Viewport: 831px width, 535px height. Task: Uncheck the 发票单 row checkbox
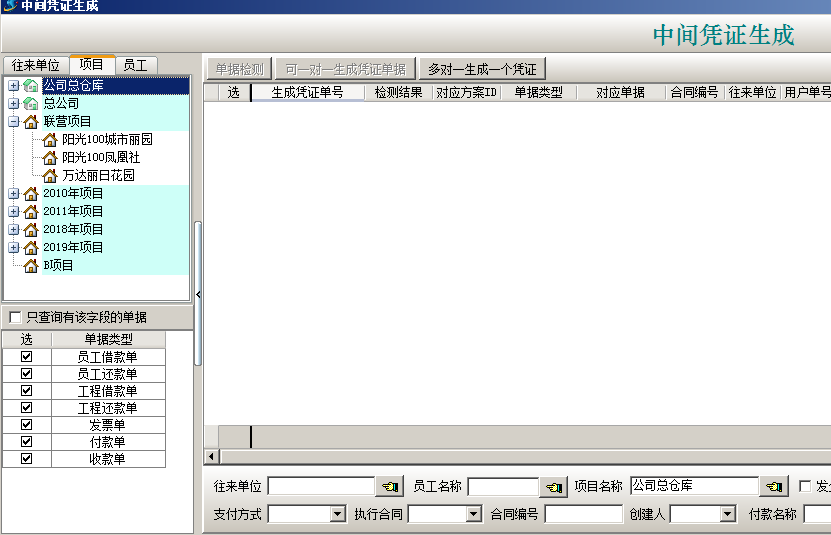[27, 425]
